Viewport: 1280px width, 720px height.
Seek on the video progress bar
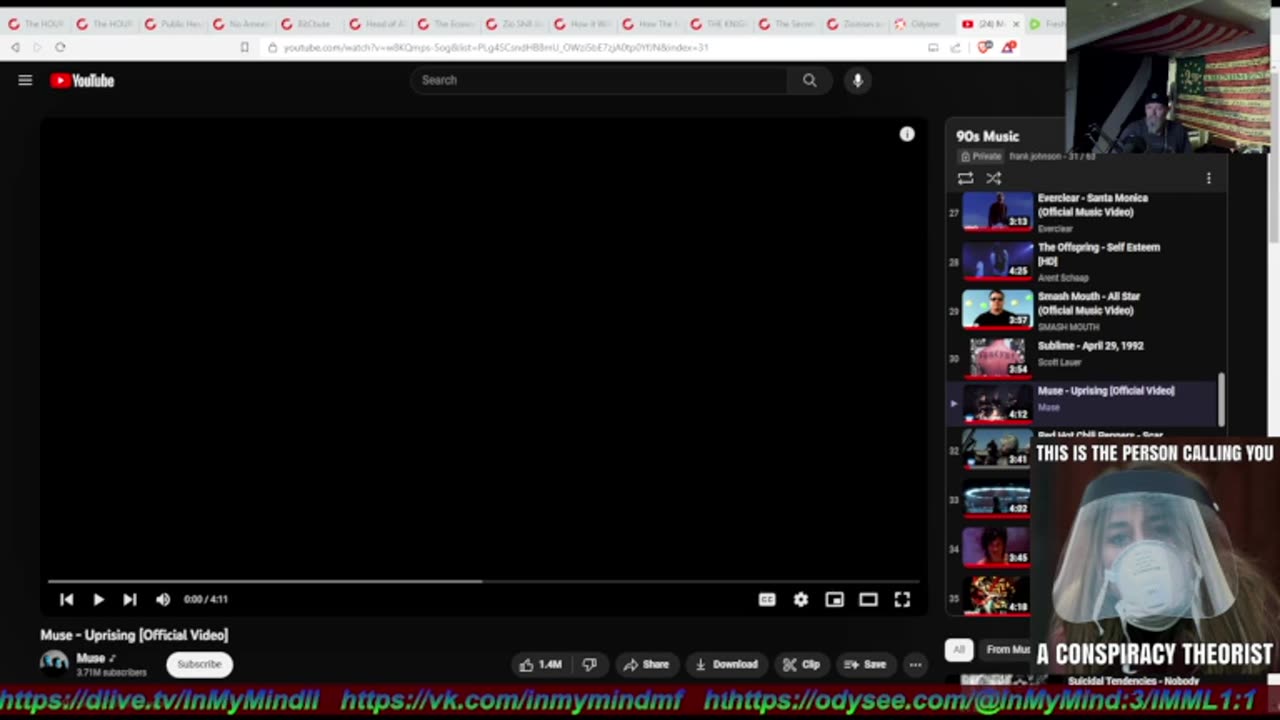pyautogui.click(x=483, y=580)
